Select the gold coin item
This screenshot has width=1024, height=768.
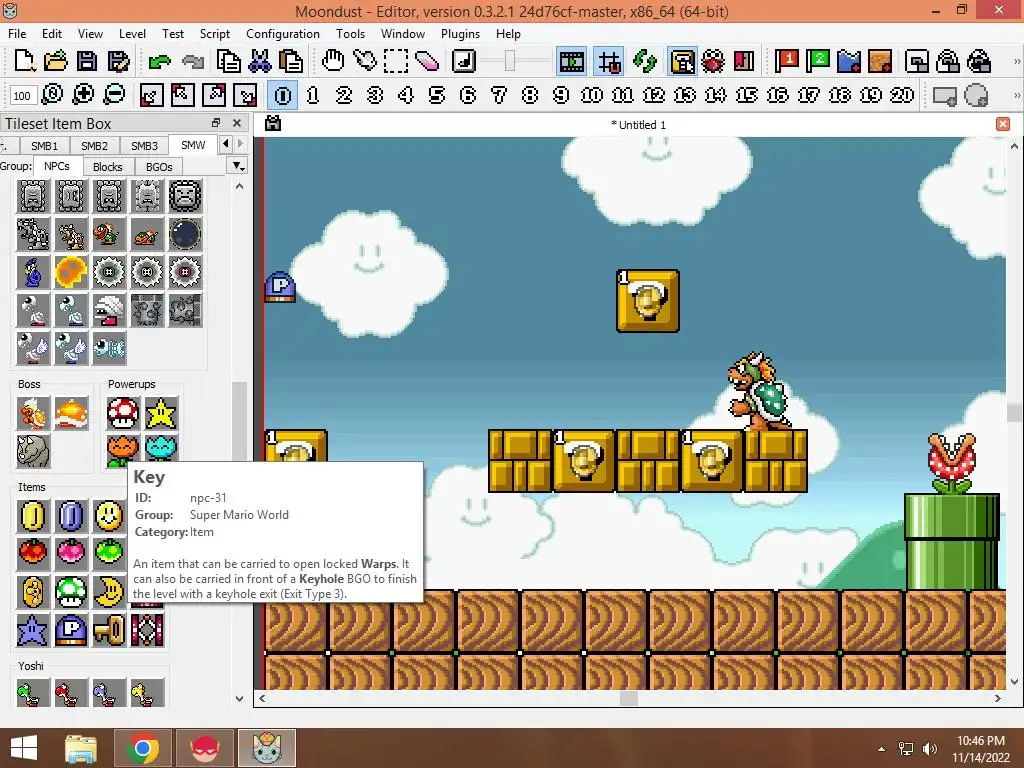pos(33,516)
